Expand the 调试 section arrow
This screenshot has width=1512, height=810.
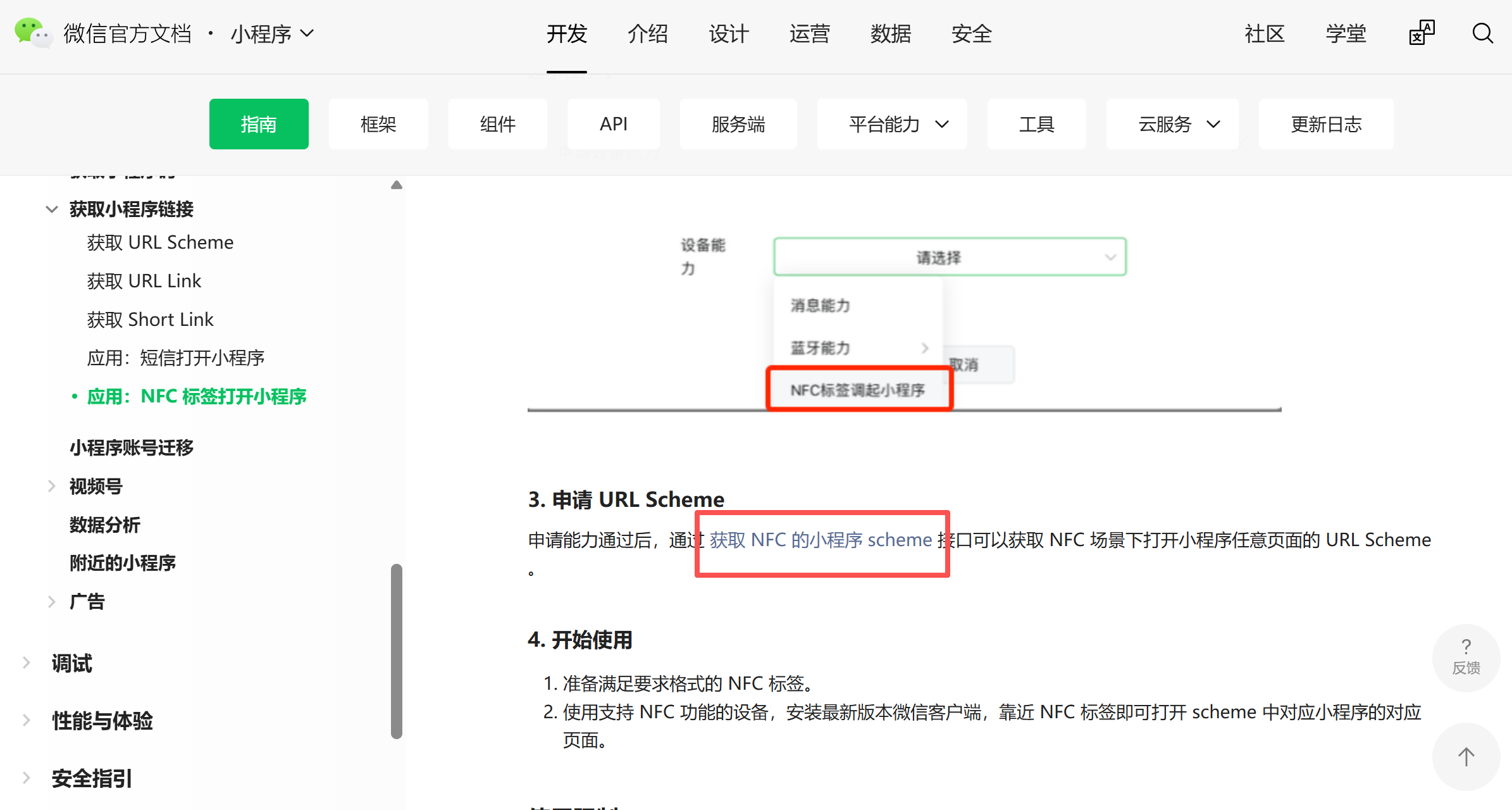[x=27, y=663]
